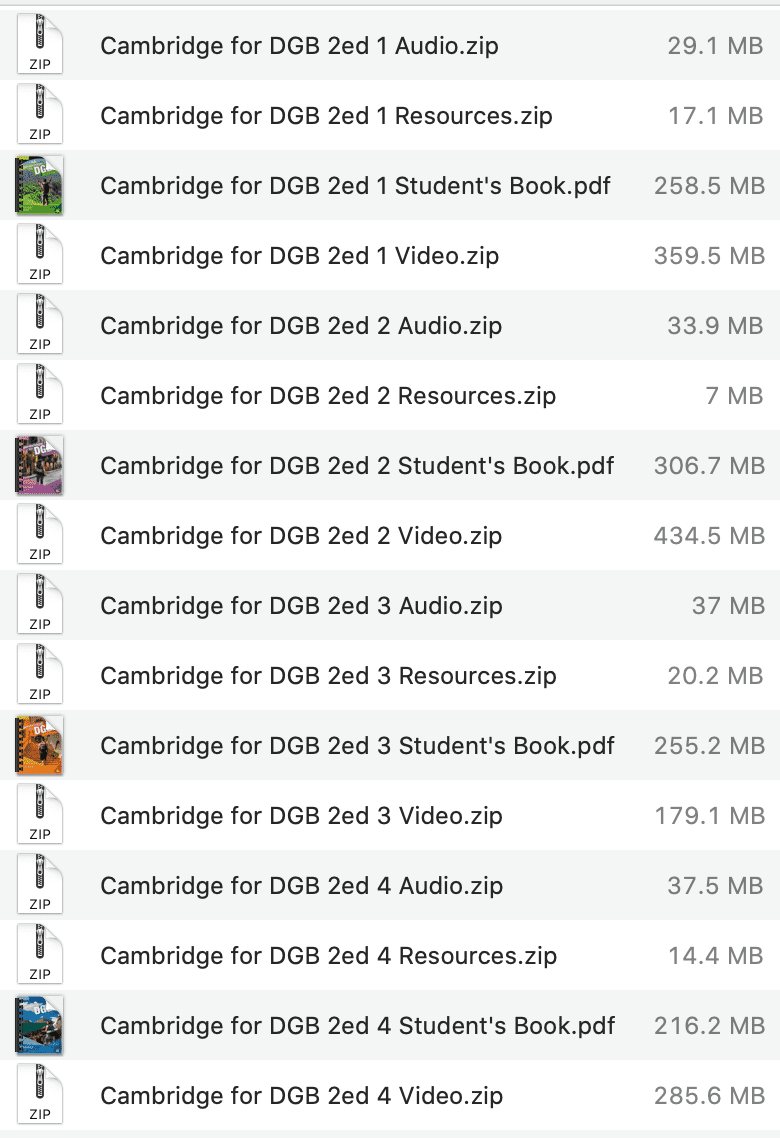The height and width of the screenshot is (1138, 780).
Task: Click the ZIP icon for 1 Resources.zip
Action: coord(40,116)
